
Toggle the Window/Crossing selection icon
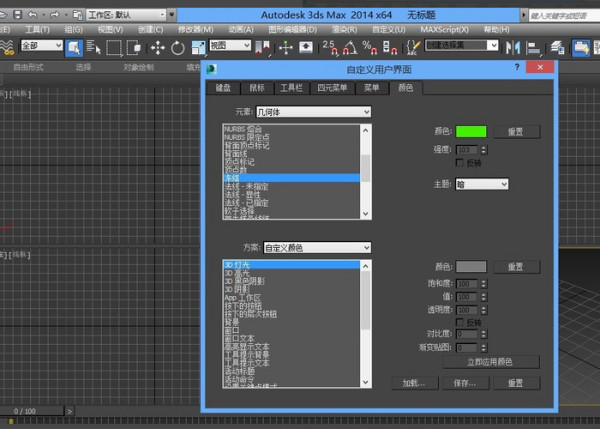click(x=134, y=48)
